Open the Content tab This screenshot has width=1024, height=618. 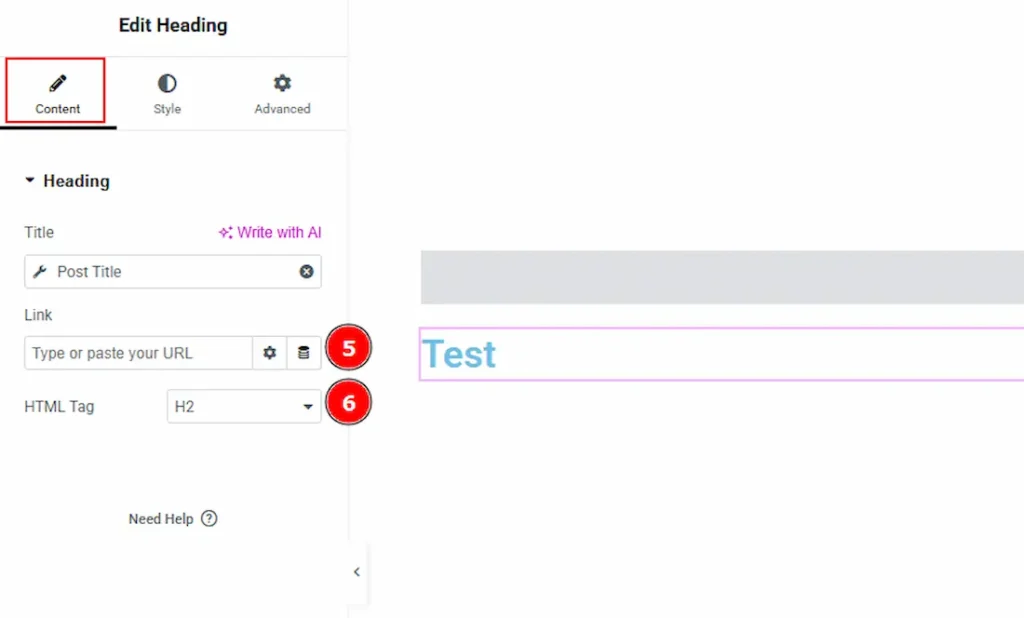coord(58,93)
